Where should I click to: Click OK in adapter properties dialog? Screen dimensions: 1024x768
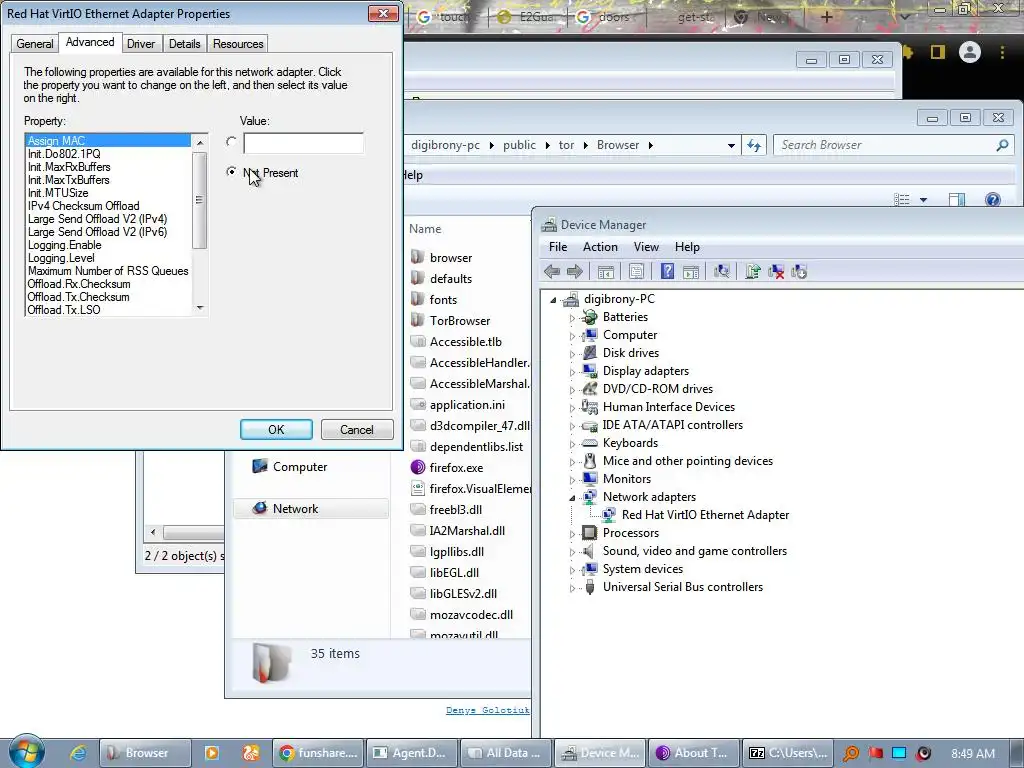pos(276,430)
